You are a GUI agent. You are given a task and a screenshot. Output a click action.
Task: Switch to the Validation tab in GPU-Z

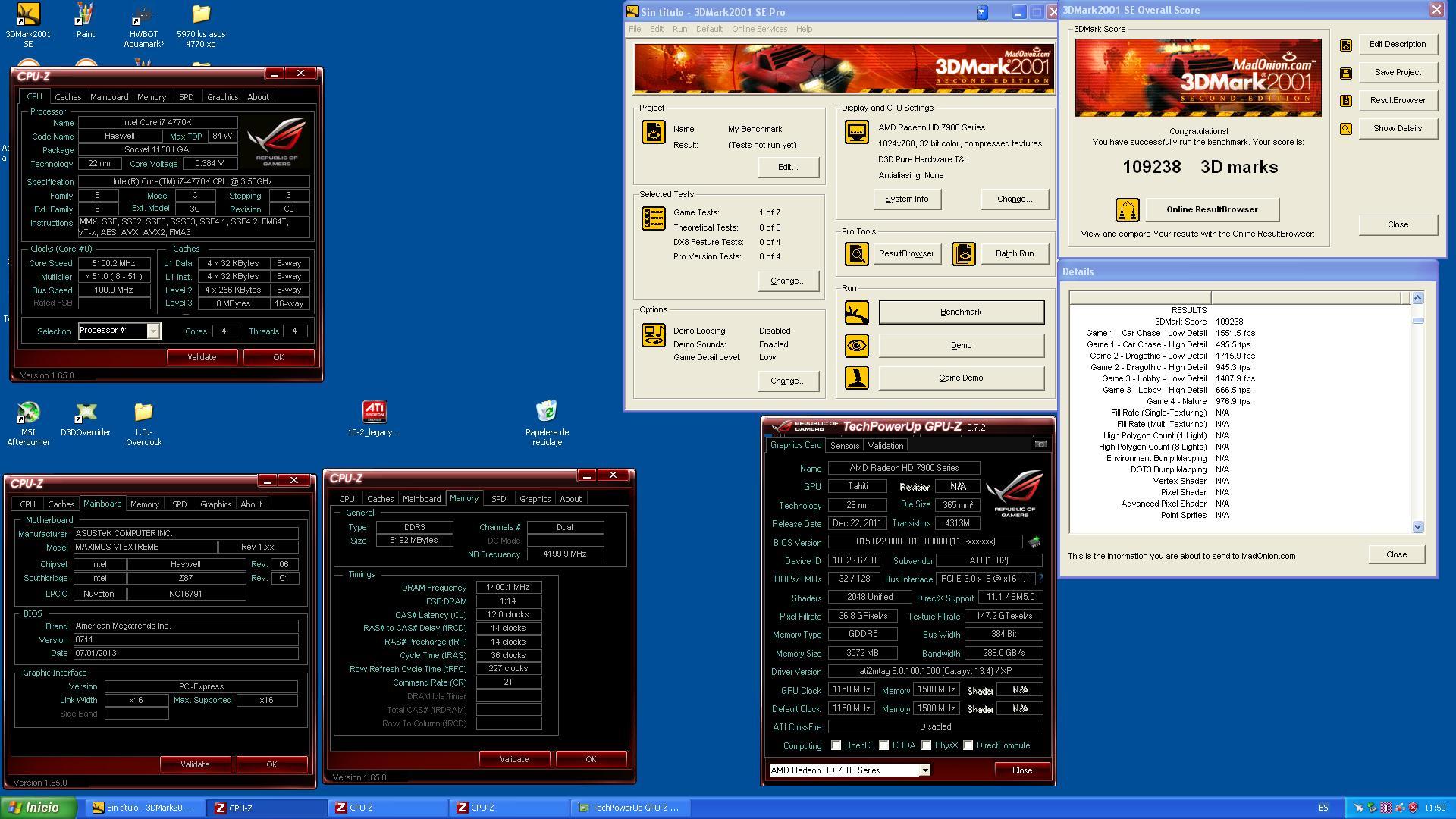point(885,446)
